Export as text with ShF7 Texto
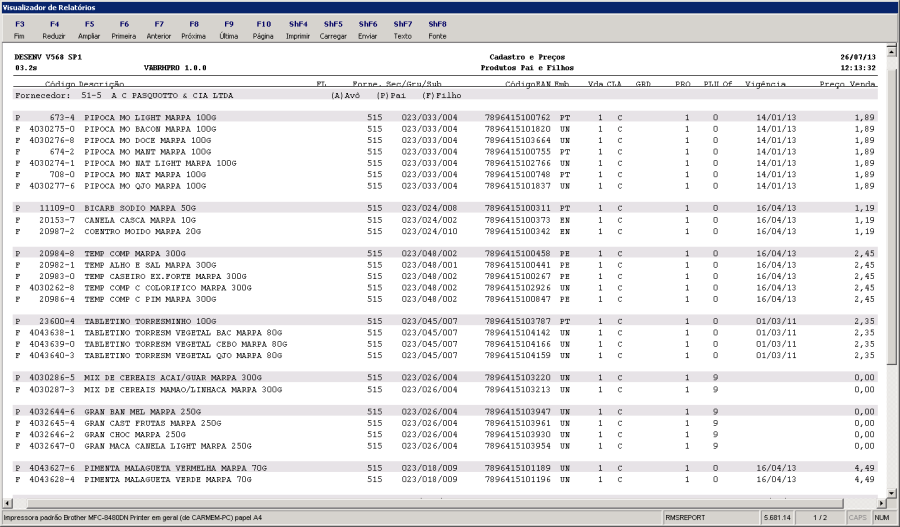The image size is (900, 527). [402, 30]
